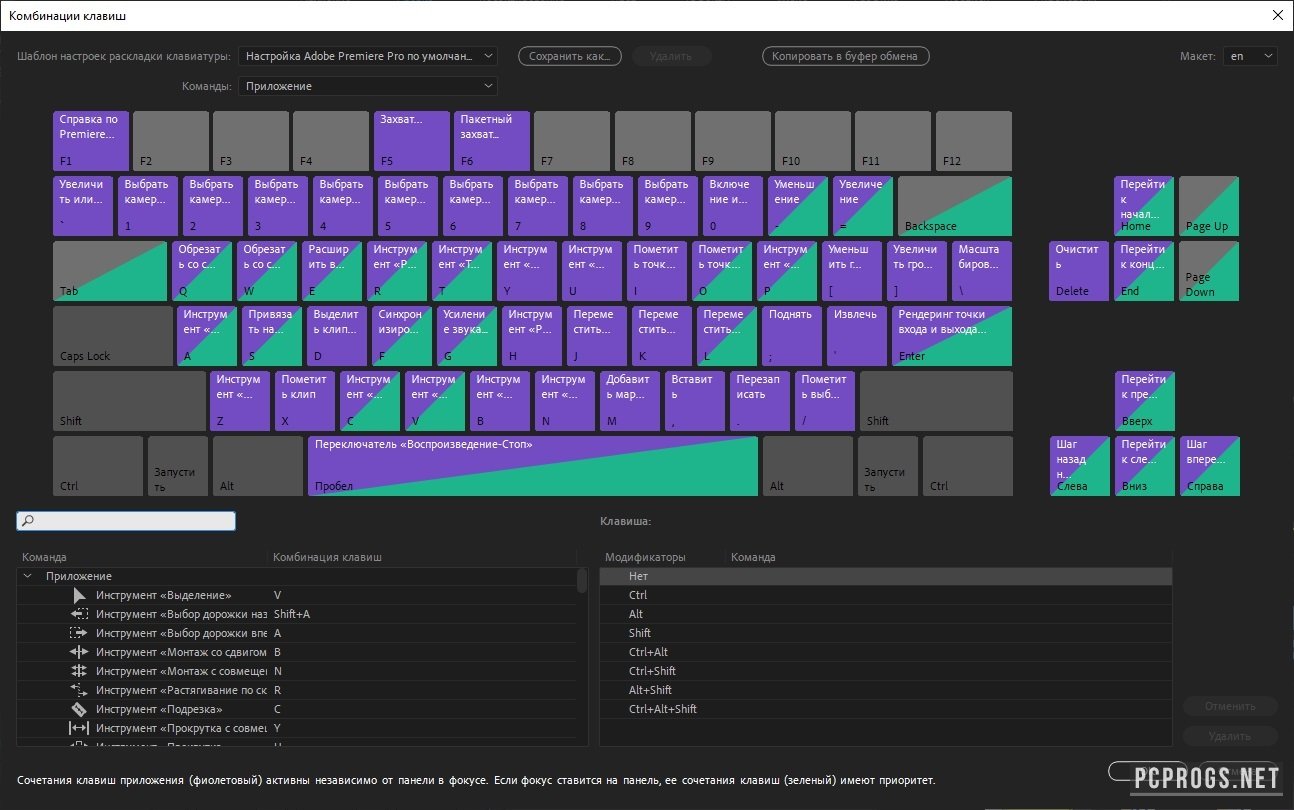Collapse the Приложение tree group
The width and height of the screenshot is (1294, 810).
pos(26,576)
